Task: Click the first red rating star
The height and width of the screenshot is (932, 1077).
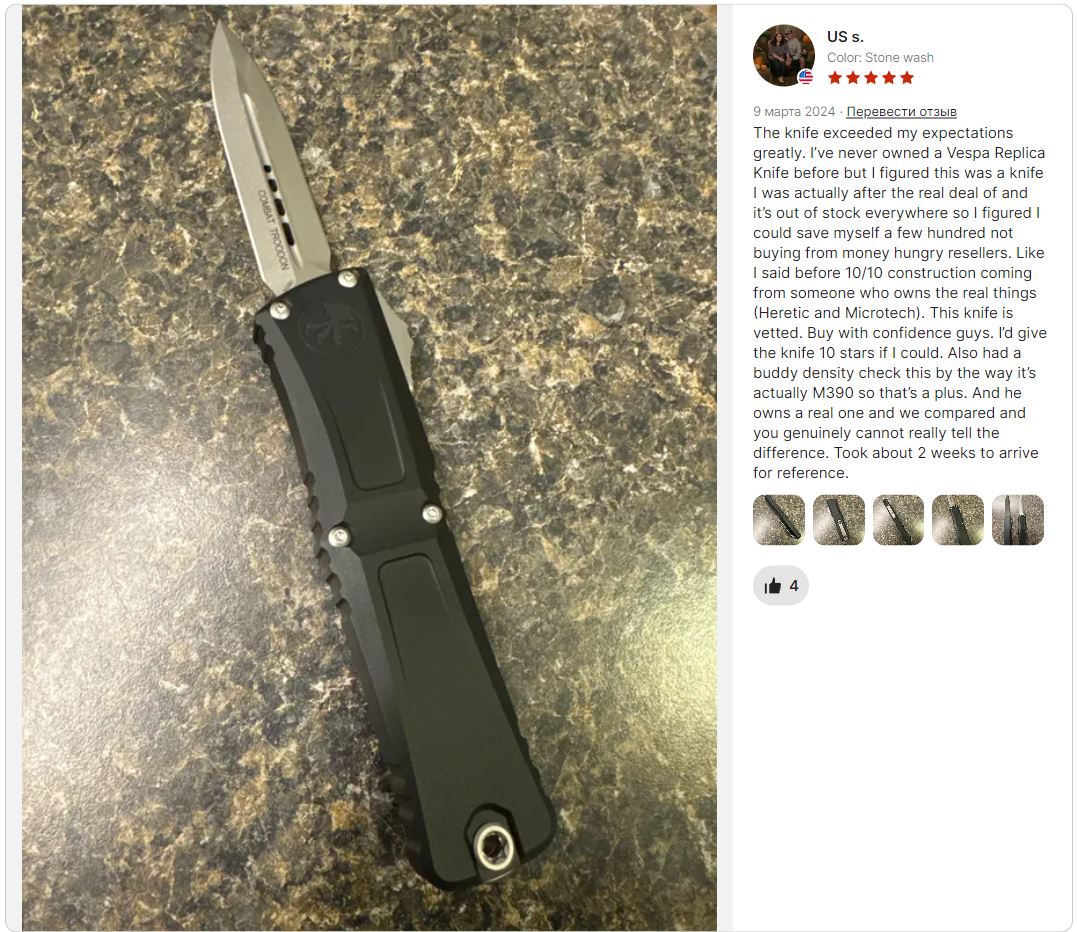Action: pyautogui.click(x=835, y=78)
